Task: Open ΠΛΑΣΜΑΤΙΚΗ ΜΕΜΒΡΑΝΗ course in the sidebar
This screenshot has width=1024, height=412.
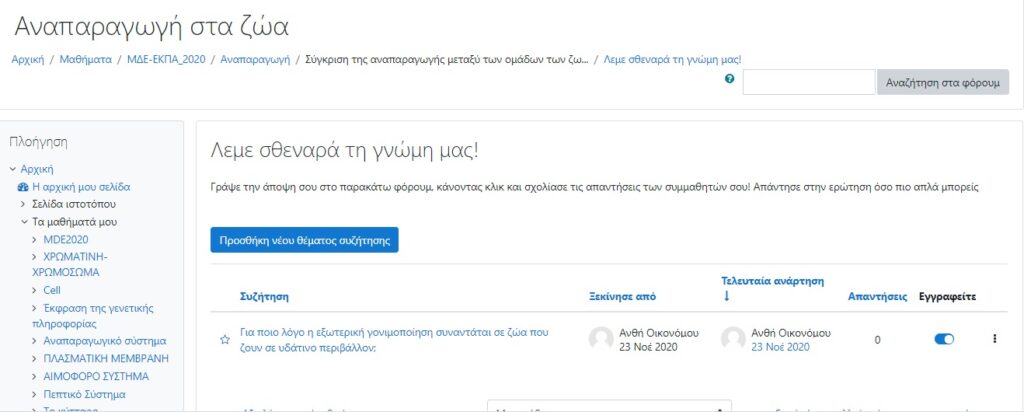Action: [x=106, y=358]
